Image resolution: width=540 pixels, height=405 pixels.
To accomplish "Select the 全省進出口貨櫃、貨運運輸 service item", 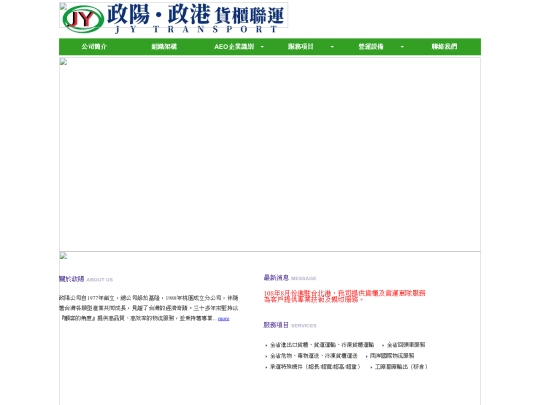I will (322, 345).
